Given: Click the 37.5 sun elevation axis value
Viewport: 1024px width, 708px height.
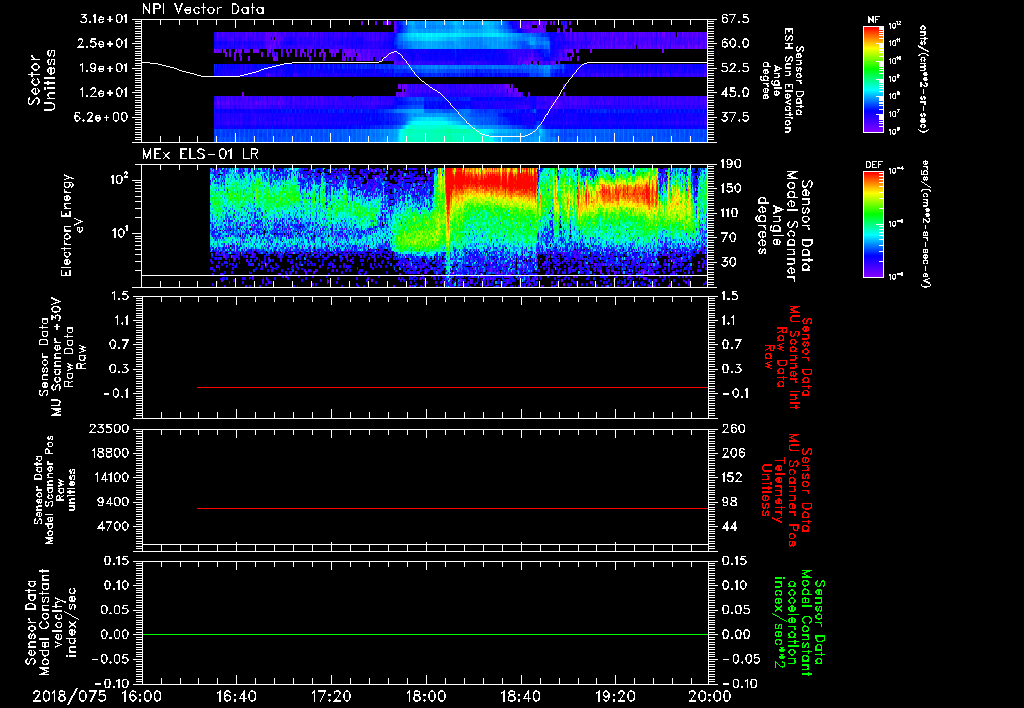Looking at the screenshot, I should pyautogui.click(x=735, y=117).
